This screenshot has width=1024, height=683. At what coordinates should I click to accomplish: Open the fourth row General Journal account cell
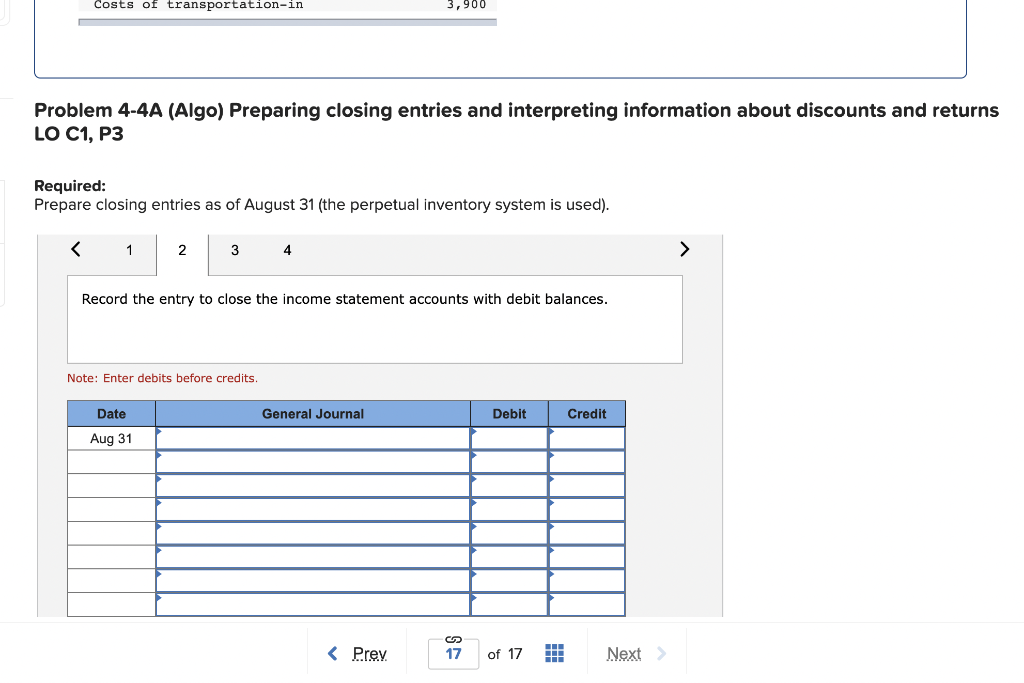point(313,510)
